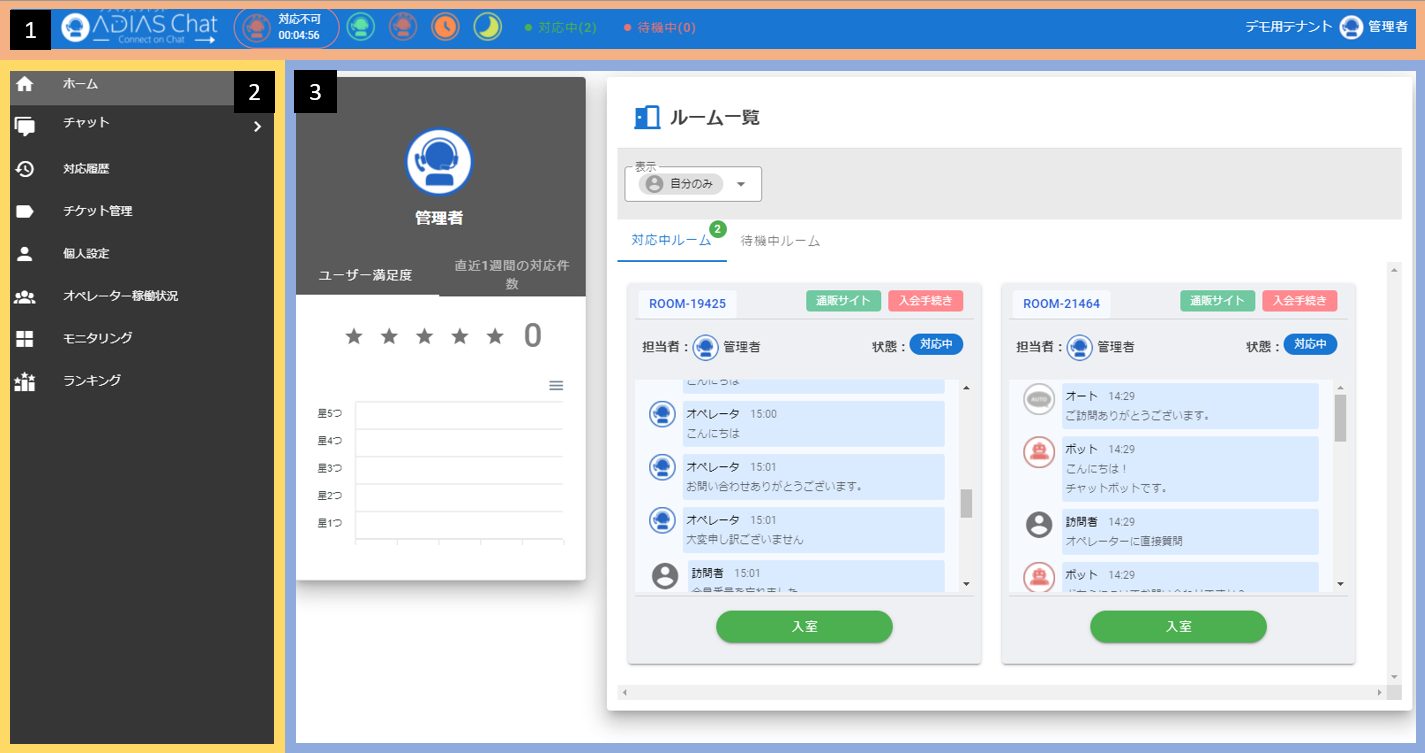Image resolution: width=1425 pixels, height=753 pixels.
Task: Expand the チャット sidebar submenu chevron
Action: coord(257,126)
